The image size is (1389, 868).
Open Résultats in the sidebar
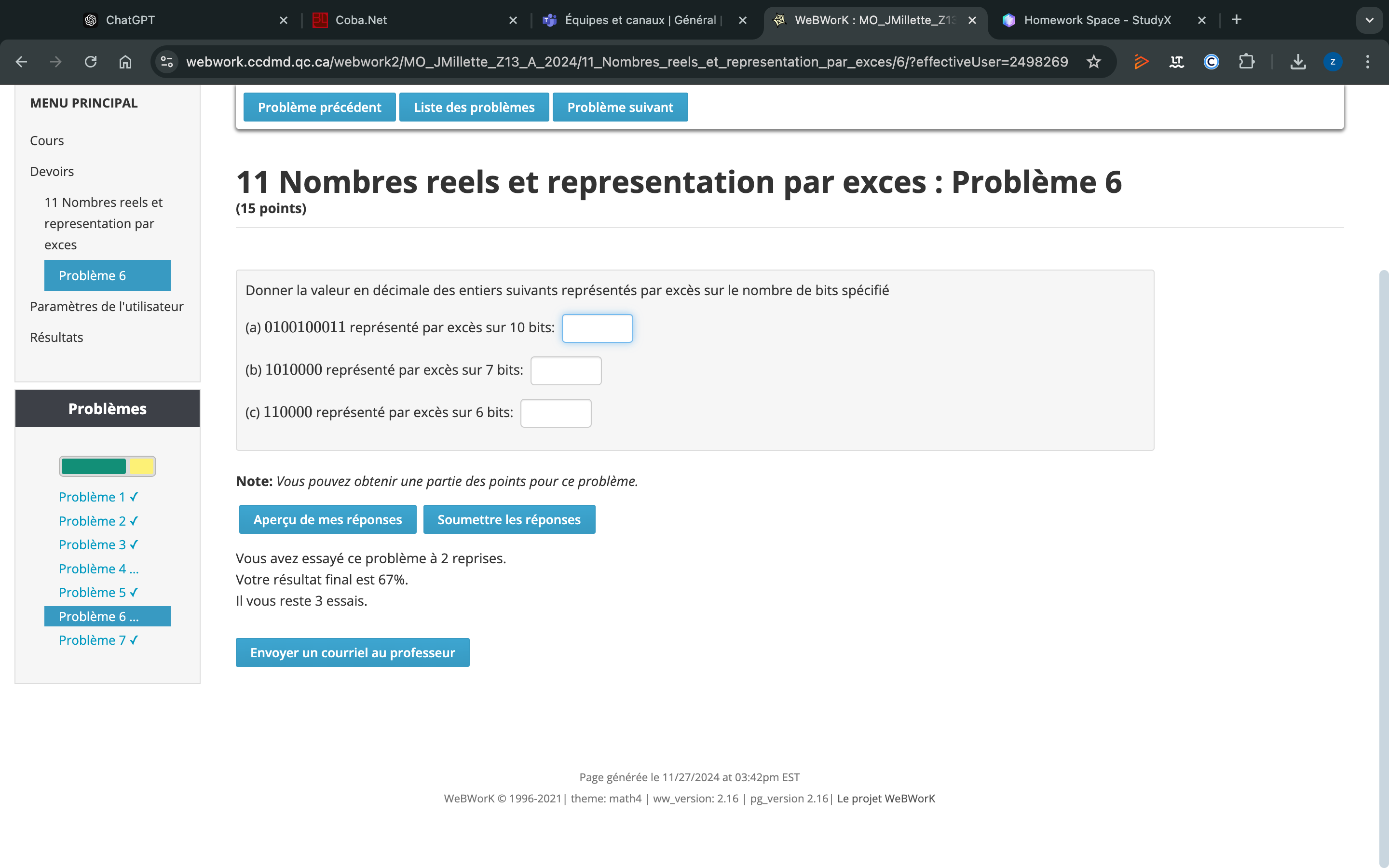56,338
